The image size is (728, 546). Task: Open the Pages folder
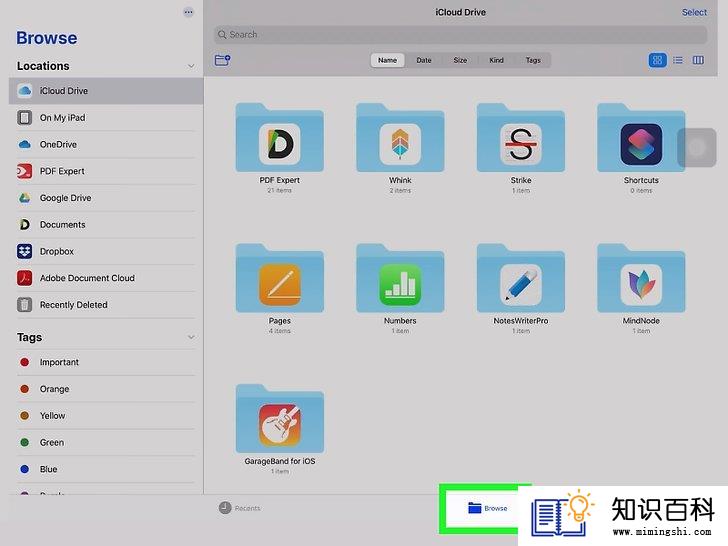click(280, 288)
